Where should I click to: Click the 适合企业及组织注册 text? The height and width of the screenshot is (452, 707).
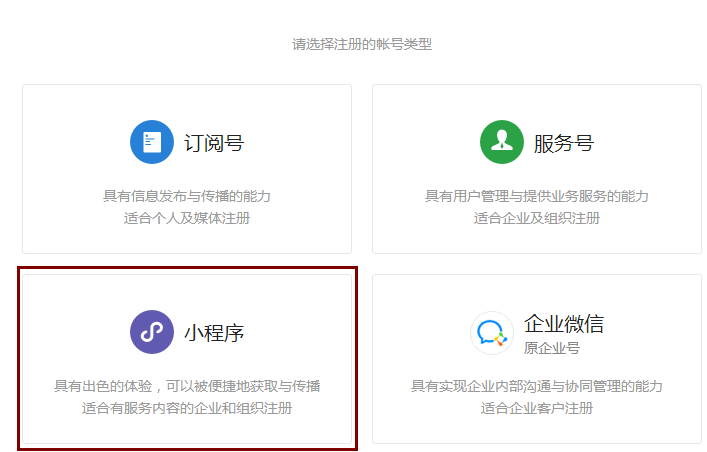pos(537,218)
